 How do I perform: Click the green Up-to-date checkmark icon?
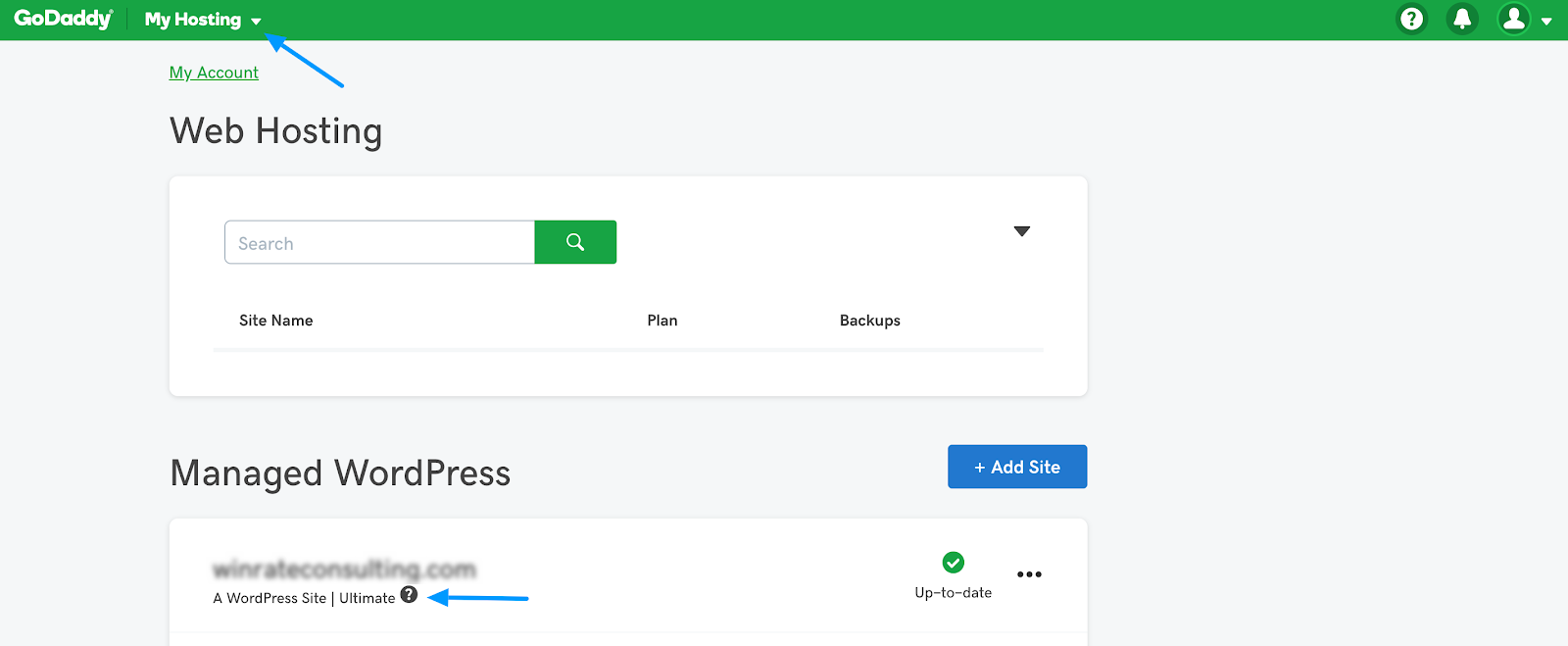[954, 563]
